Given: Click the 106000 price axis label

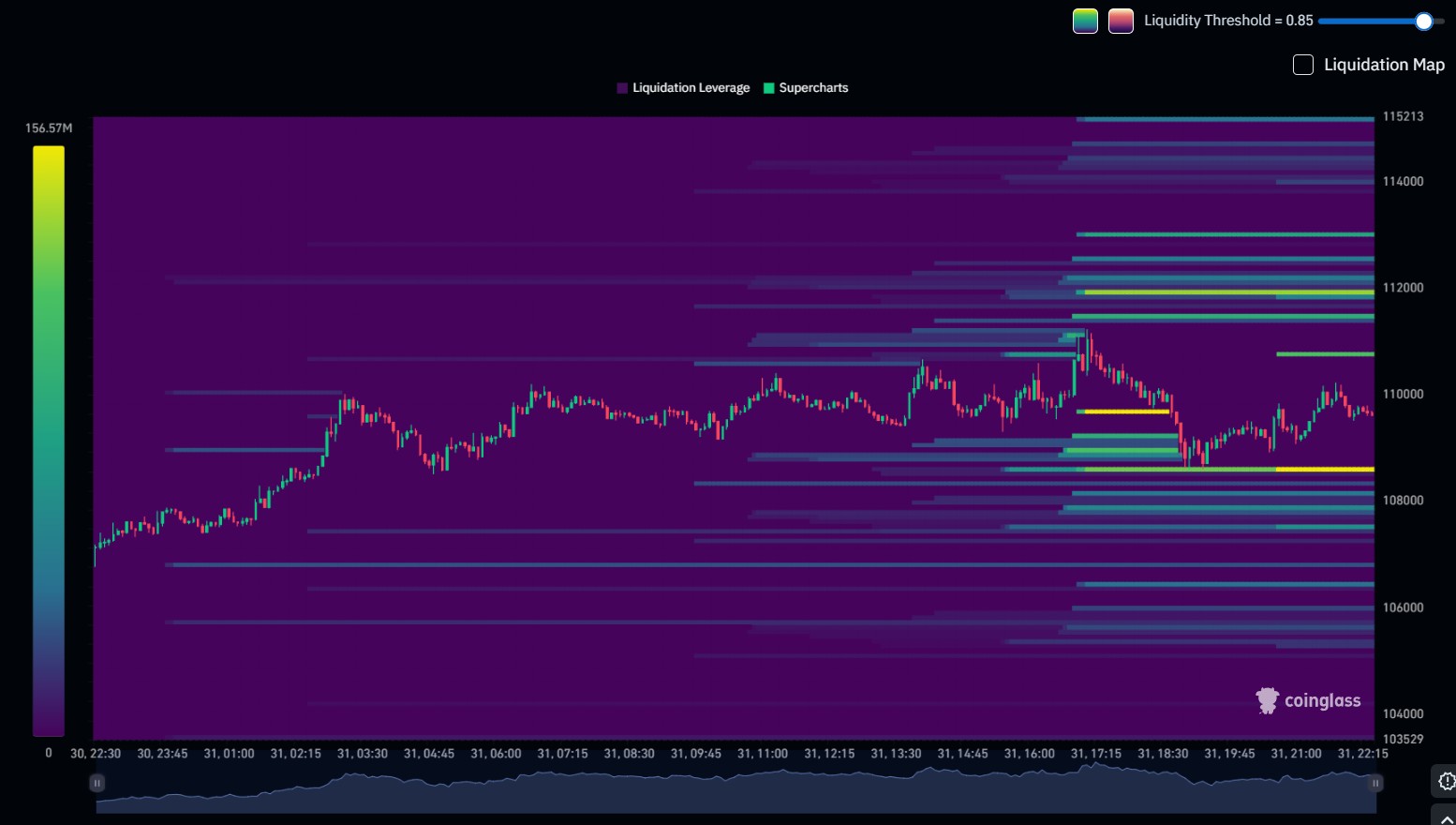Looking at the screenshot, I should [x=1403, y=607].
